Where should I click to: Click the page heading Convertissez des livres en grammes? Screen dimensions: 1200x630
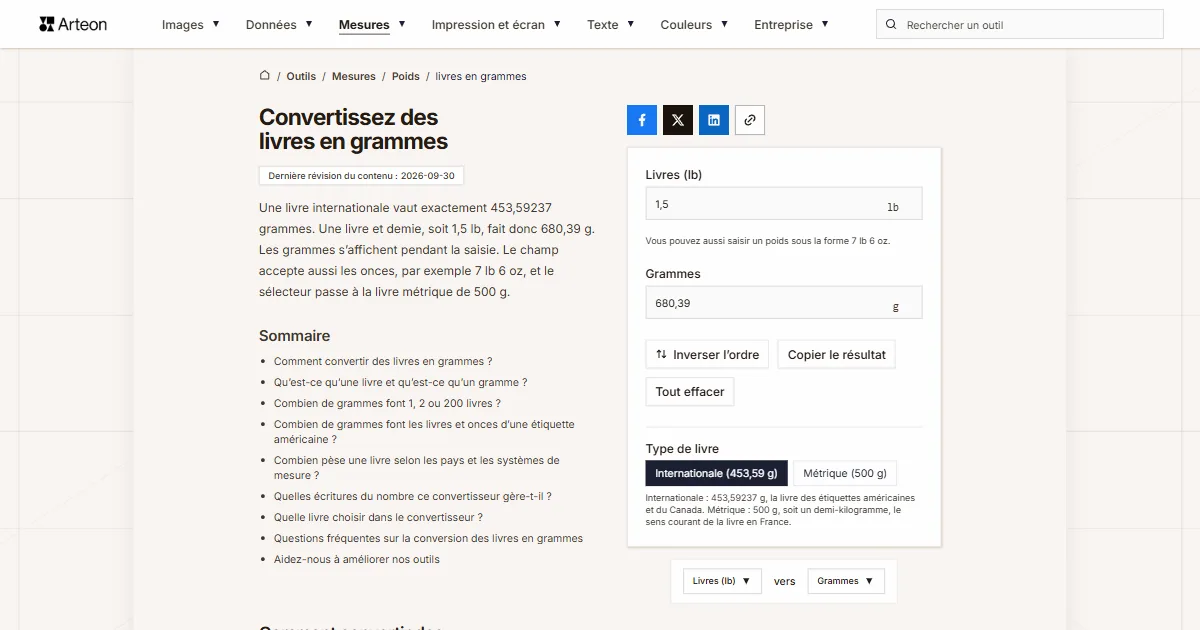click(x=353, y=130)
